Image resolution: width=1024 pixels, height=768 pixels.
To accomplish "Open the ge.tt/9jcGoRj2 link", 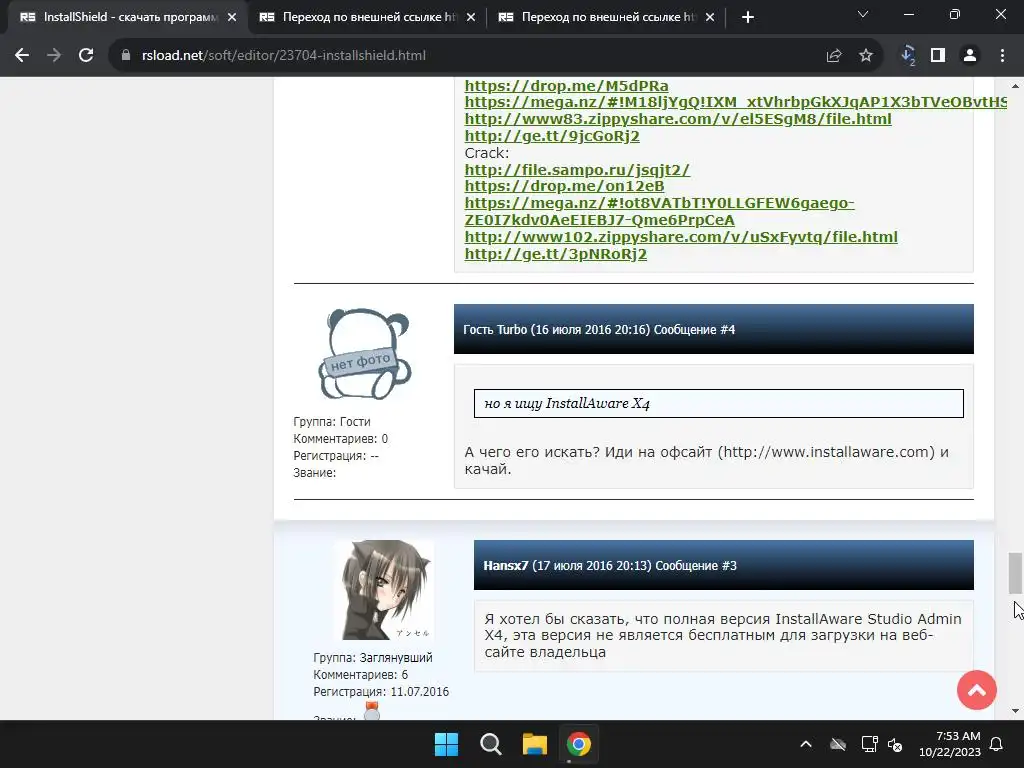I will click(552, 136).
